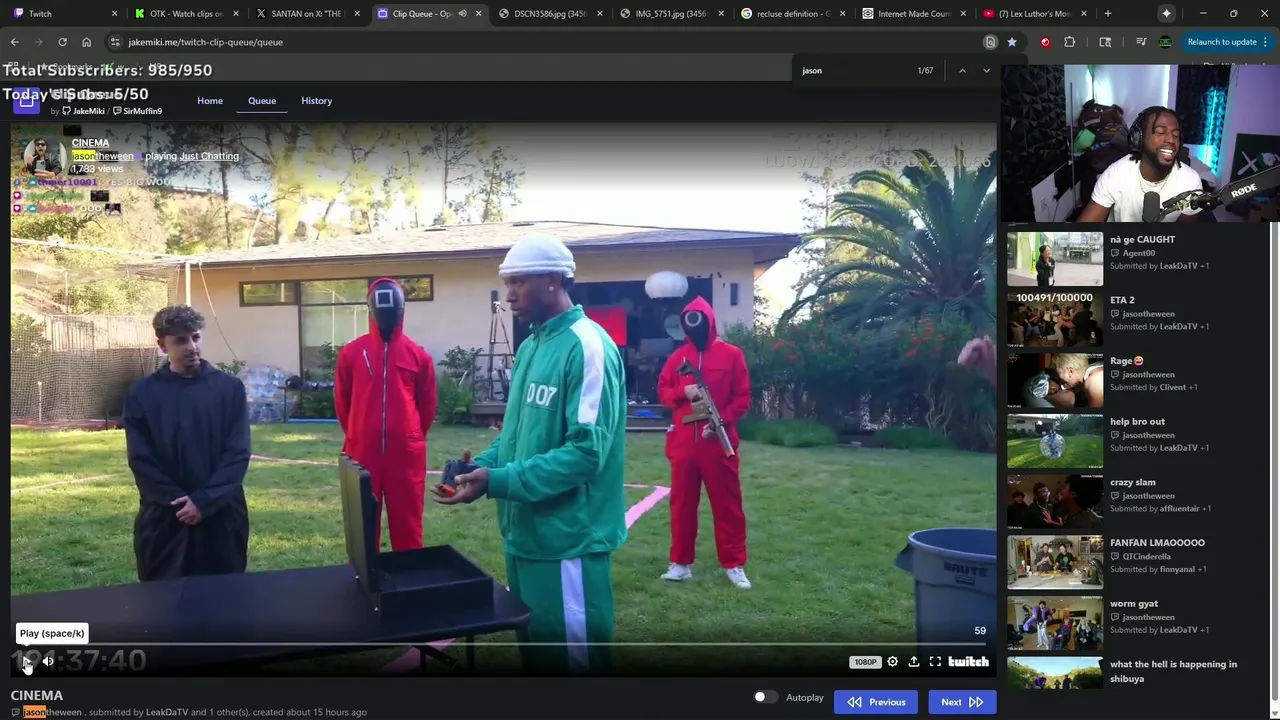
Task: Open the 'worm gyat' clip thumbnail
Action: [x=1055, y=623]
